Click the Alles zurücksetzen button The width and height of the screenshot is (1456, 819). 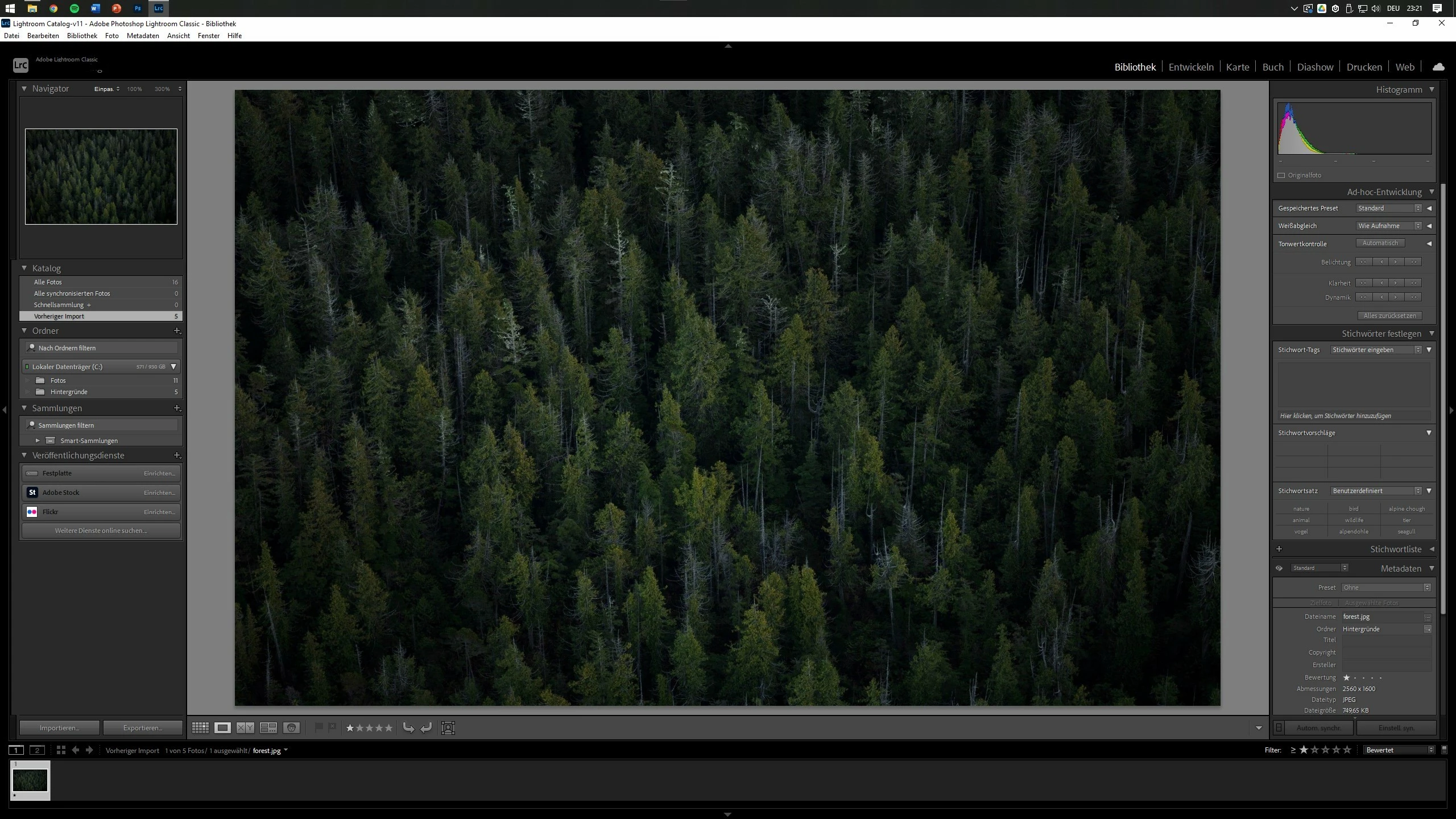tap(1389, 316)
